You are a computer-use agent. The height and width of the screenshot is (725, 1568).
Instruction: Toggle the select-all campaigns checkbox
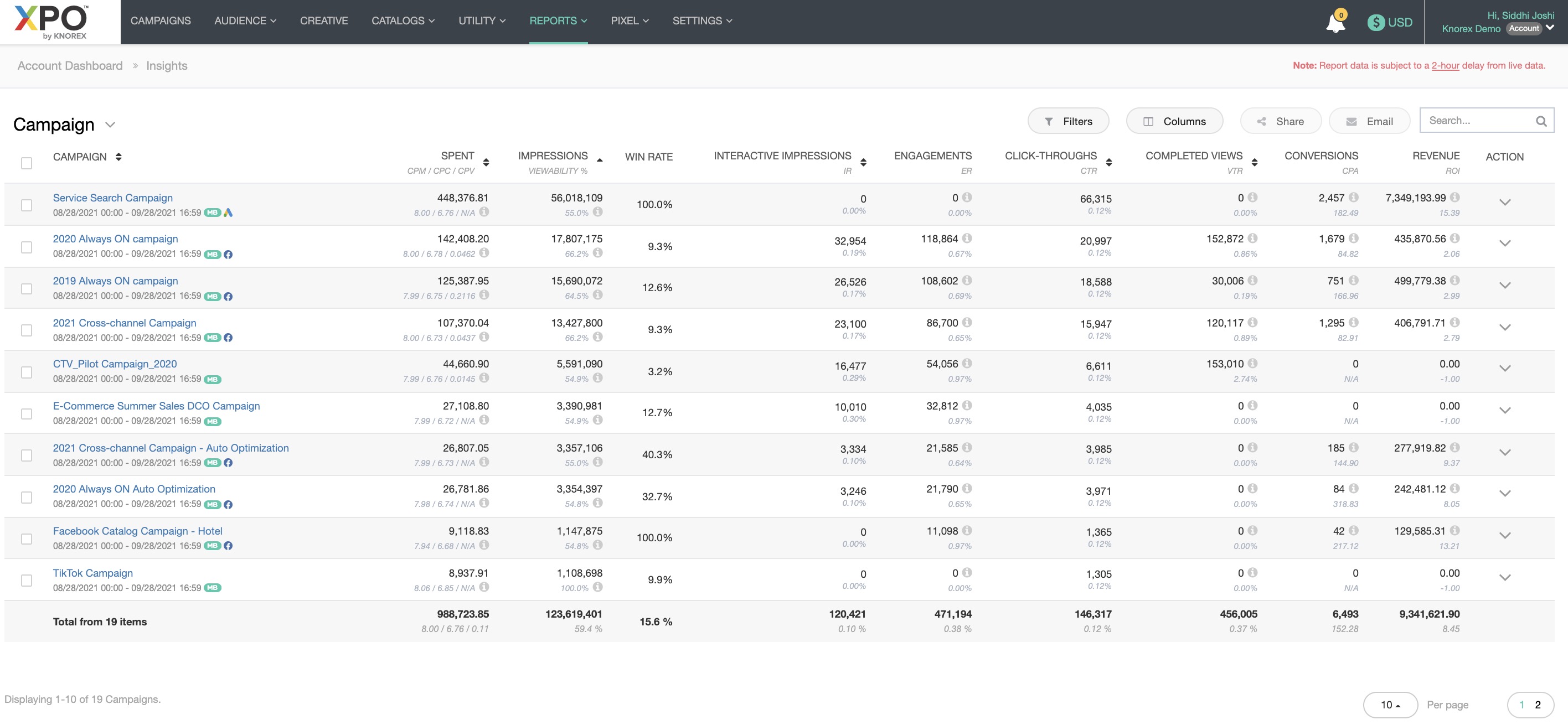[x=27, y=163]
